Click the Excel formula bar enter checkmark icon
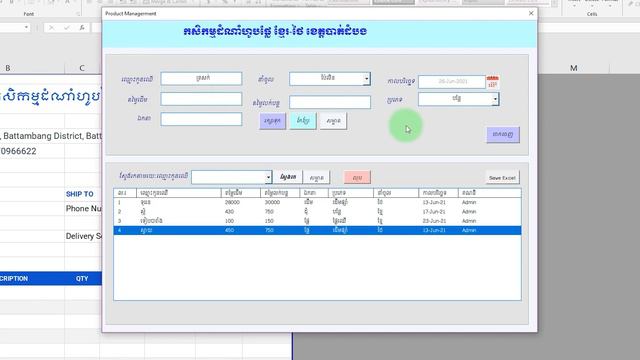The image size is (640, 360). pyautogui.click(x=67, y=28)
